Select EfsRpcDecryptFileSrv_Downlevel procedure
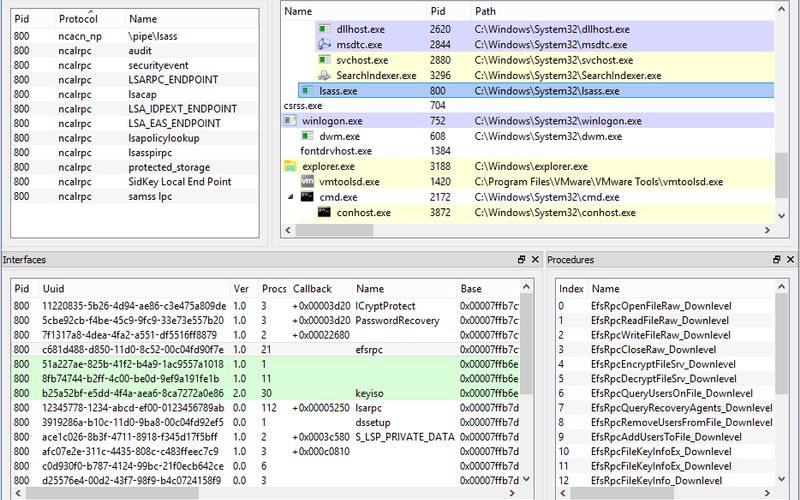800x500 pixels. click(665, 379)
